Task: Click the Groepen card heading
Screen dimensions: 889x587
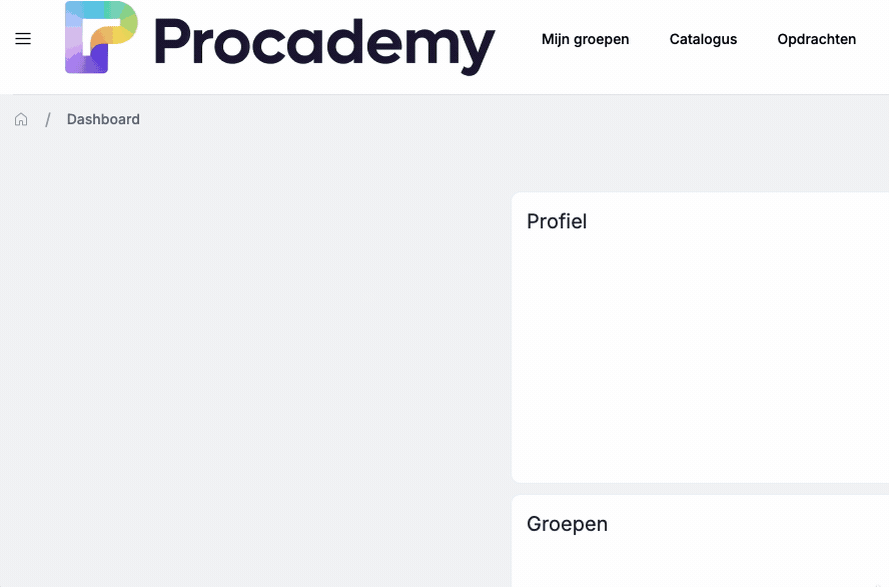Action: (x=567, y=524)
